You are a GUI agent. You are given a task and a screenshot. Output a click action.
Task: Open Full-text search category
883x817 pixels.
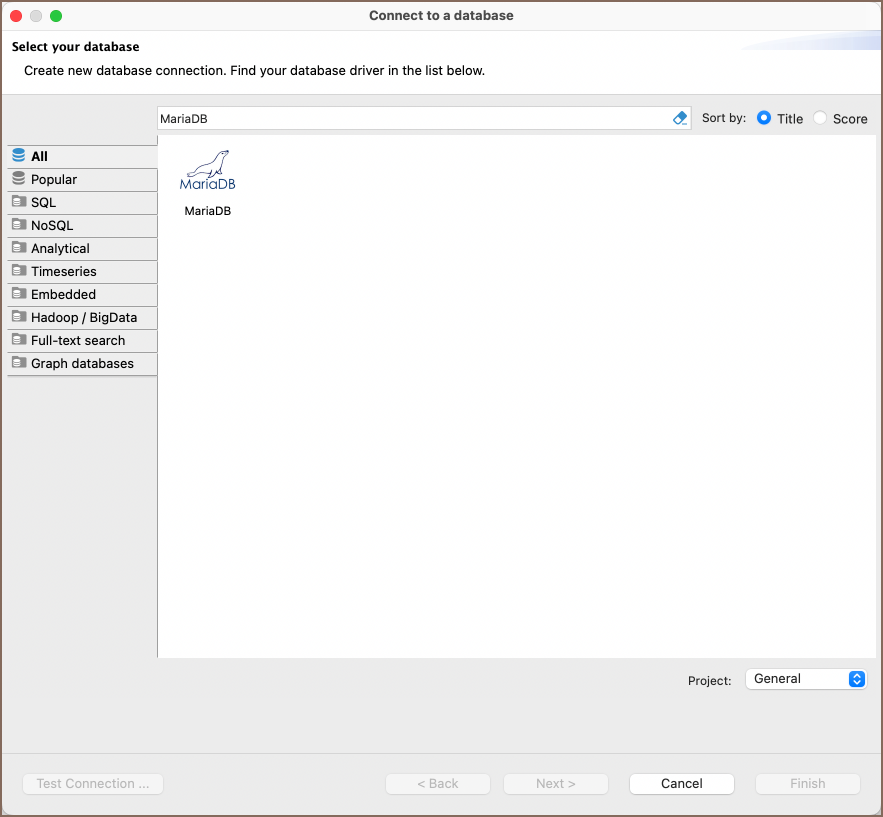coord(78,340)
